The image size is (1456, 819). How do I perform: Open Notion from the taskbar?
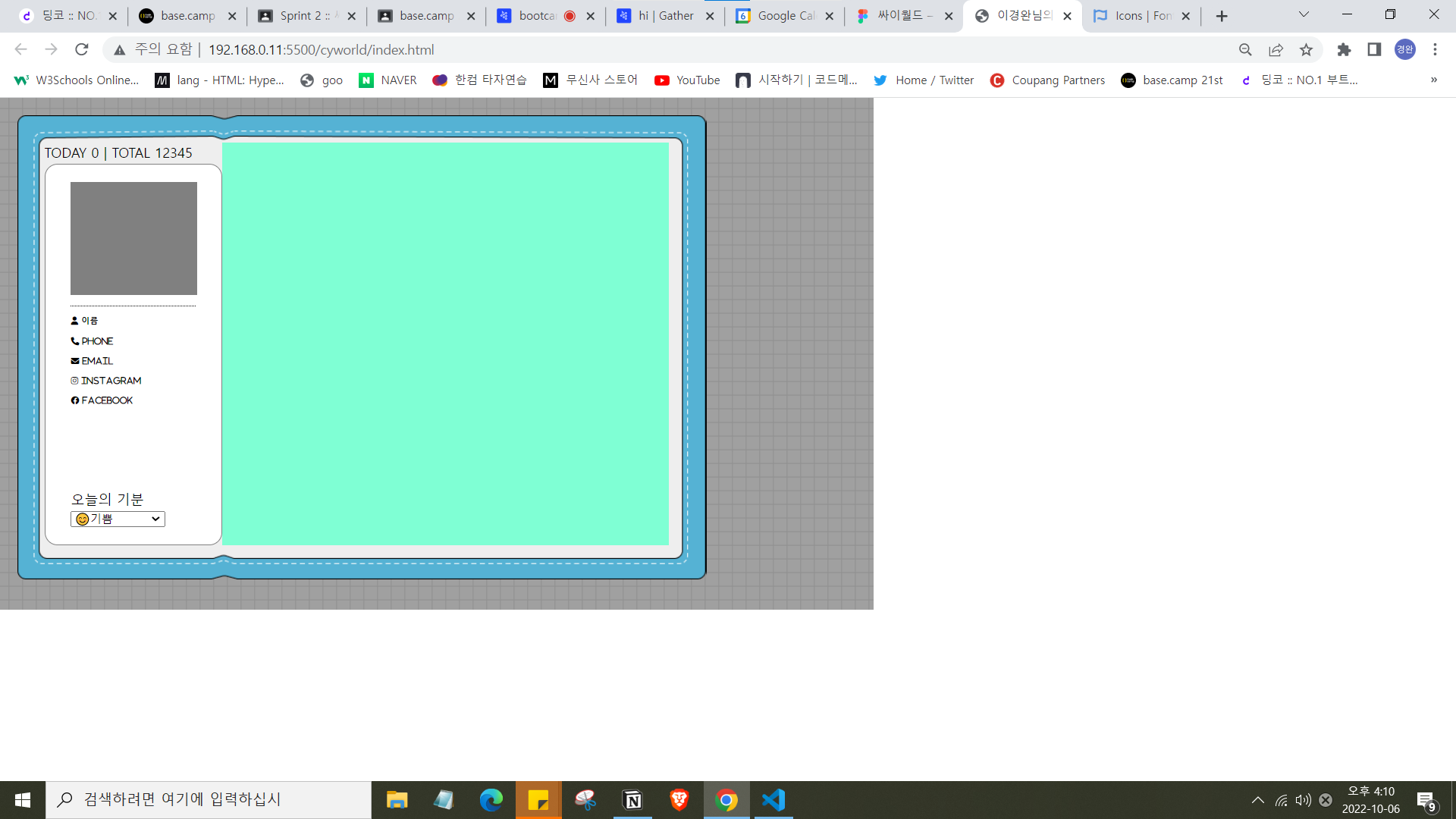point(632,800)
